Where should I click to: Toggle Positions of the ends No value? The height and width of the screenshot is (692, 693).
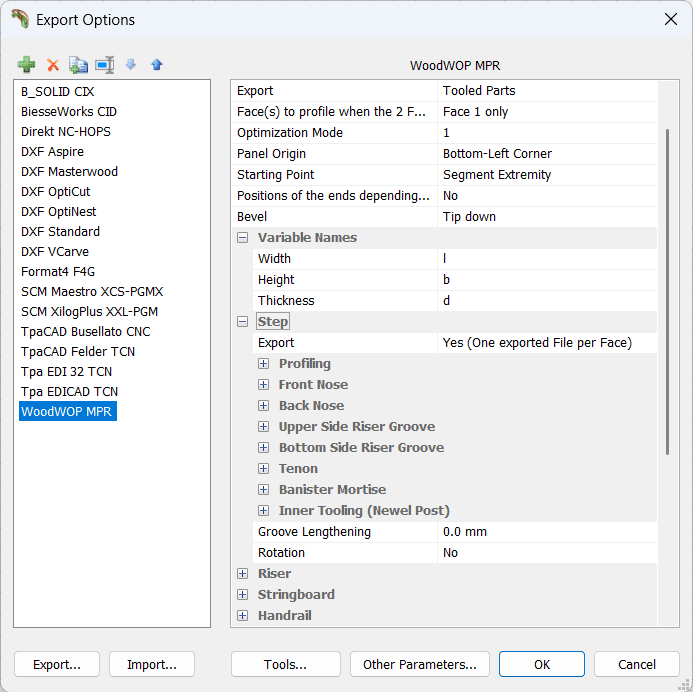coord(547,196)
